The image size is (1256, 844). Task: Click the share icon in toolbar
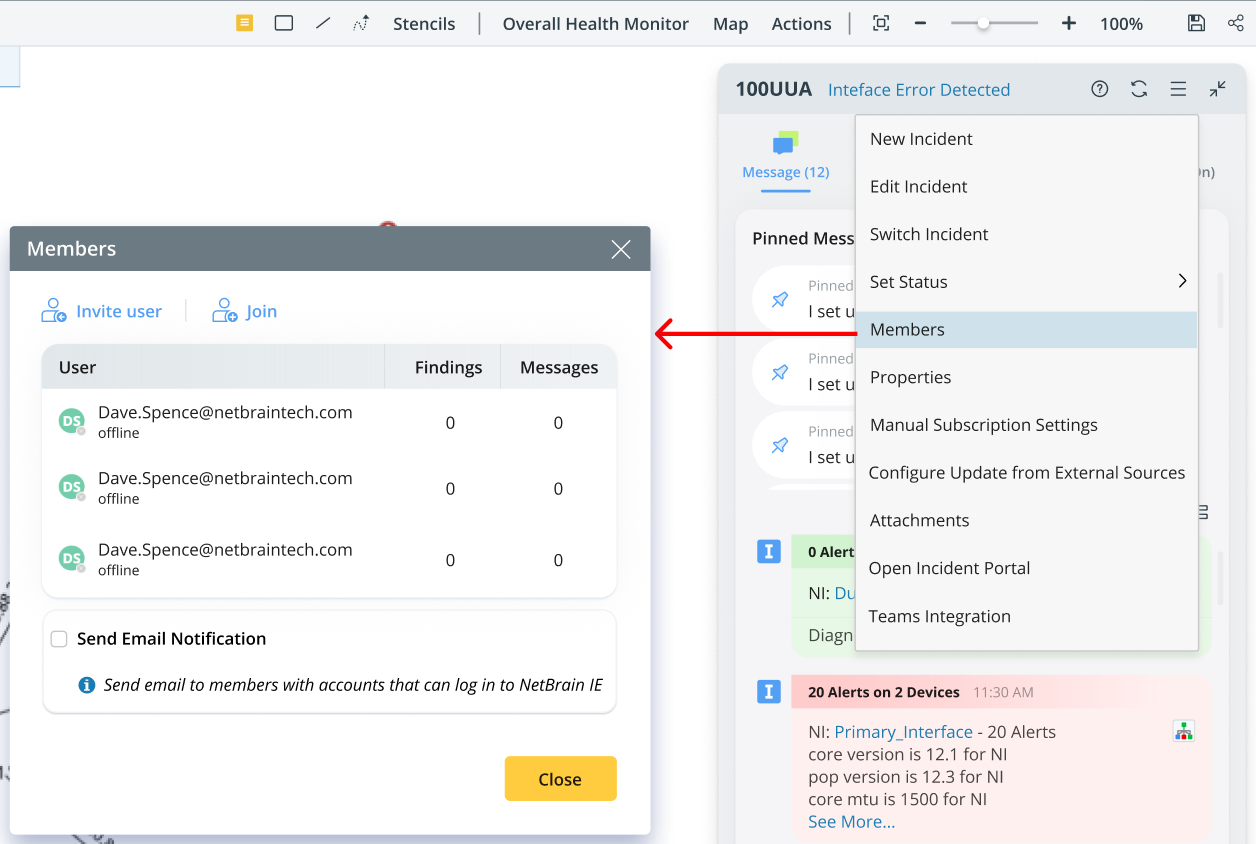(x=1236, y=23)
